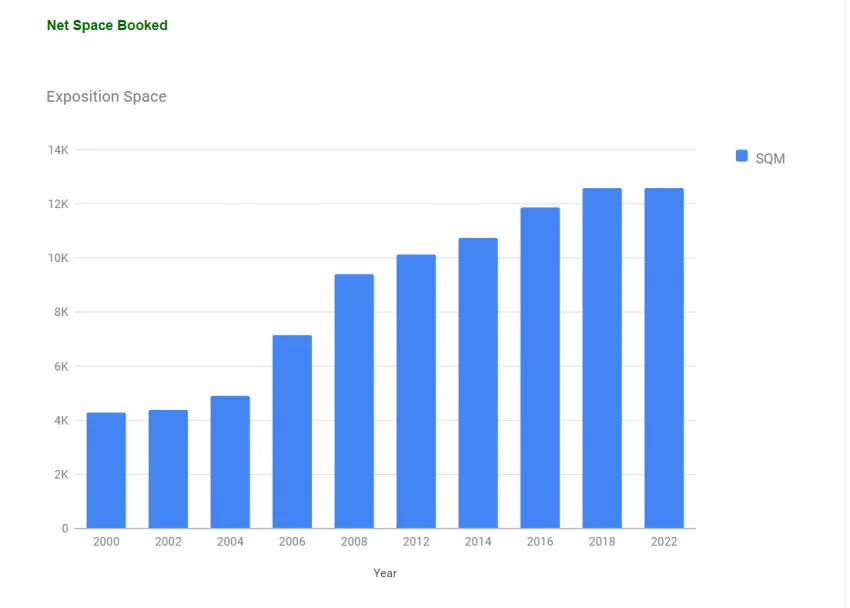Click the bar for year 2014
Viewport: 850px width, 608px height.
coord(478,382)
